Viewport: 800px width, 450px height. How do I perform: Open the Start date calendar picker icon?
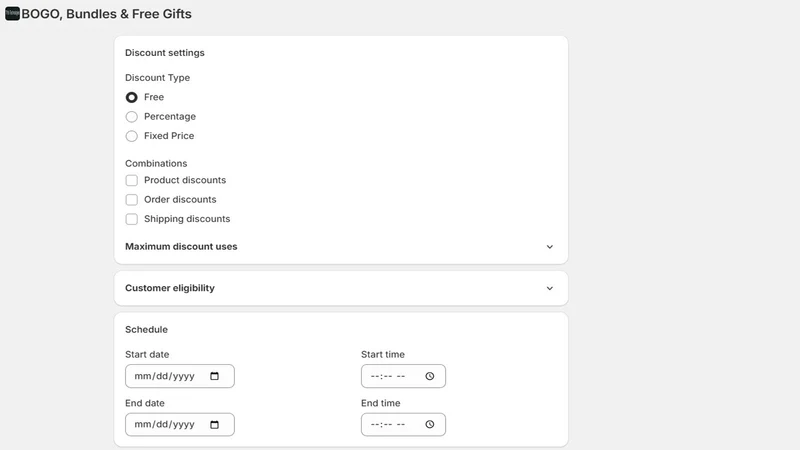point(214,376)
